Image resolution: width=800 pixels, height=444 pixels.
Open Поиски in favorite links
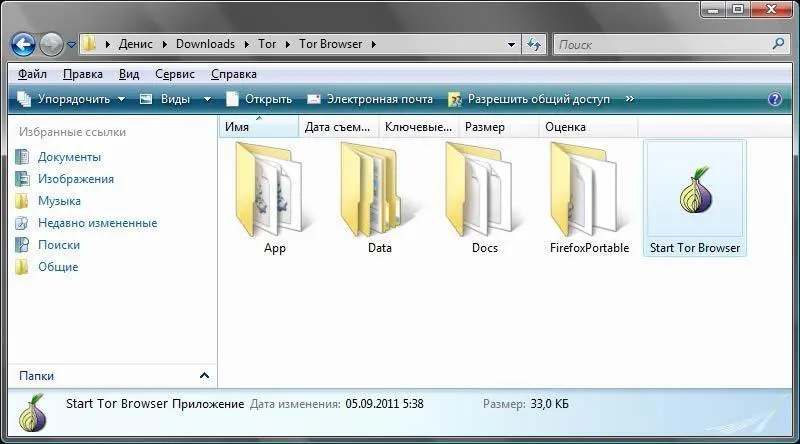[59, 245]
